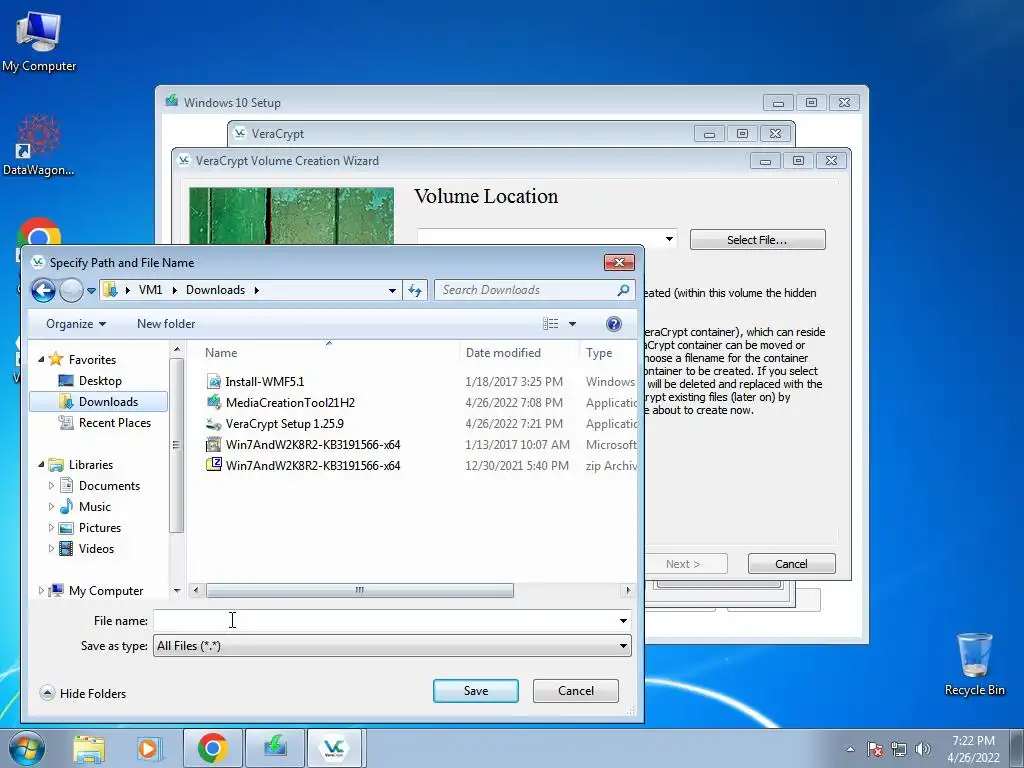Image resolution: width=1024 pixels, height=768 pixels.
Task: Click the volume speaker icon in the system tray
Action: (922, 749)
